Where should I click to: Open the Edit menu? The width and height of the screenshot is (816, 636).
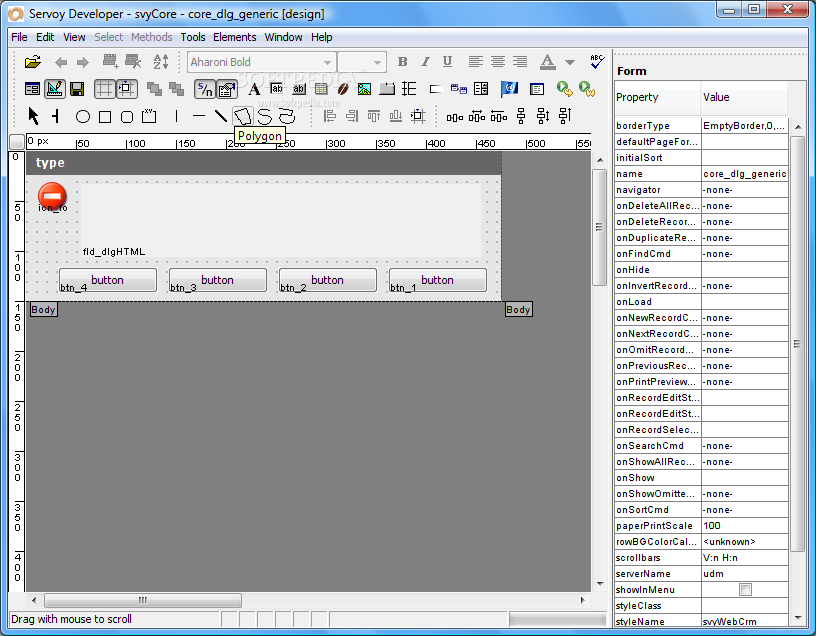click(x=45, y=37)
